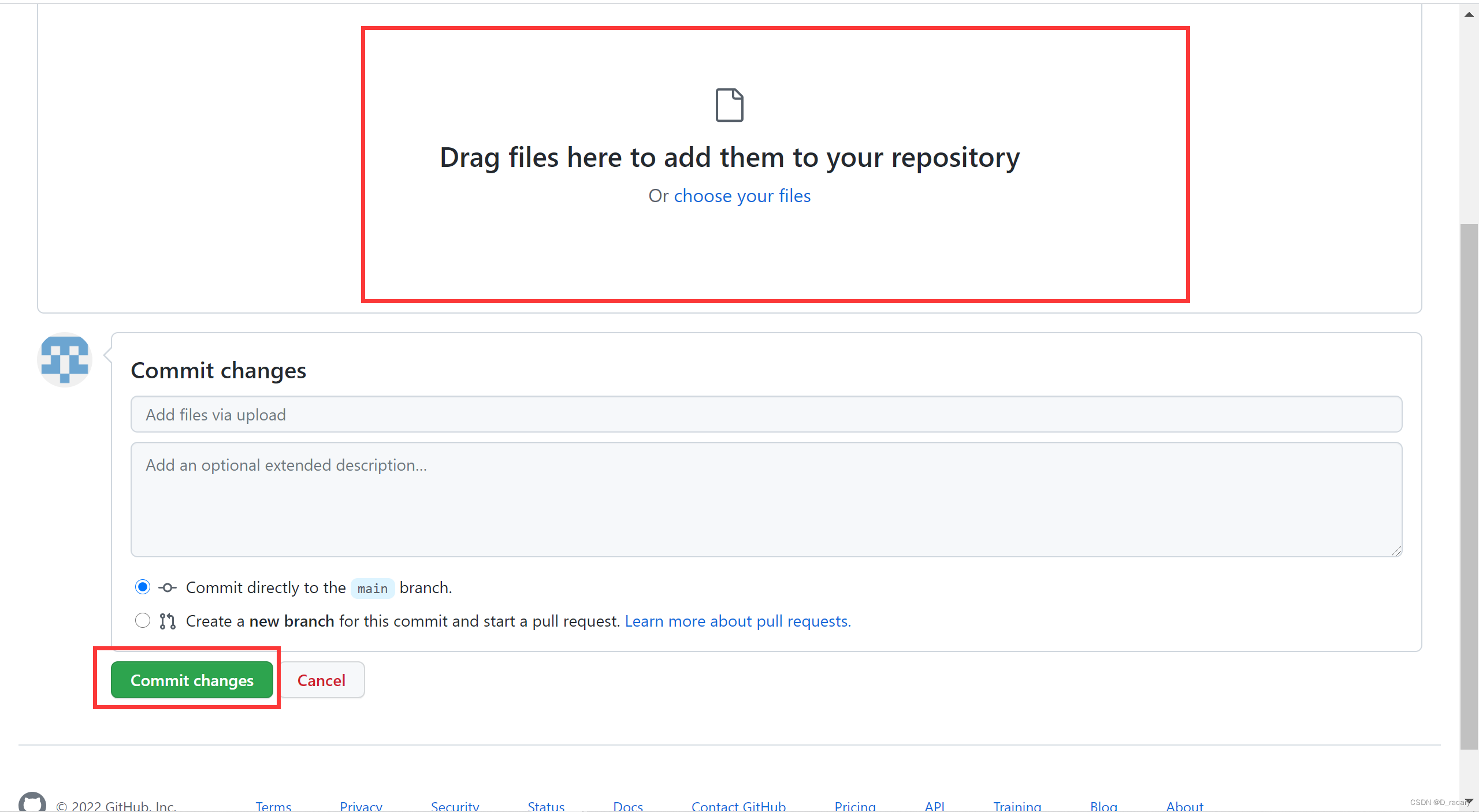This screenshot has width=1479, height=812.
Task: Select 'Create a new branch' radio option
Action: pyautogui.click(x=143, y=621)
